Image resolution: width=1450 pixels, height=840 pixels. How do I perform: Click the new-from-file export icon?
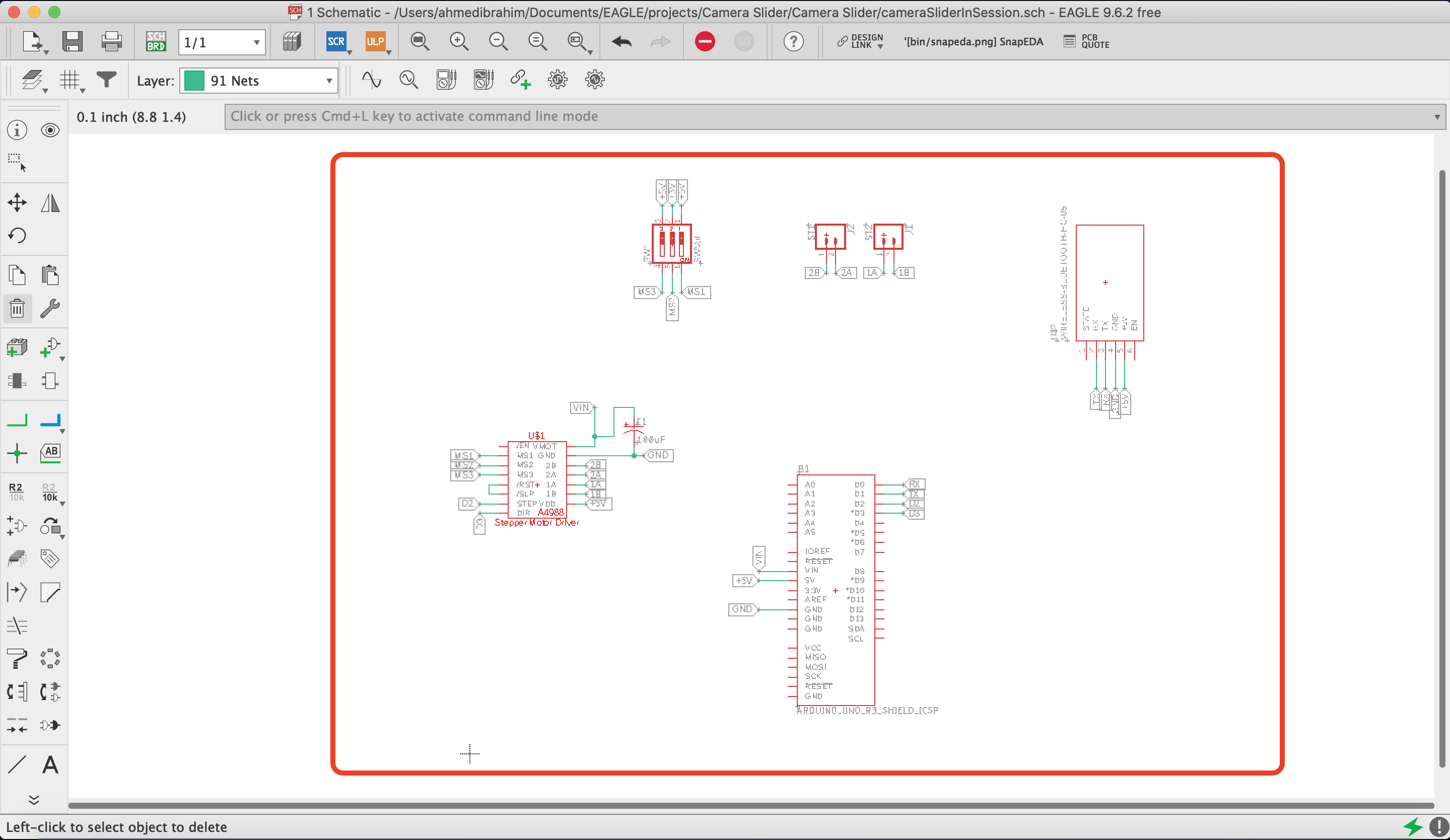pyautogui.click(x=33, y=42)
